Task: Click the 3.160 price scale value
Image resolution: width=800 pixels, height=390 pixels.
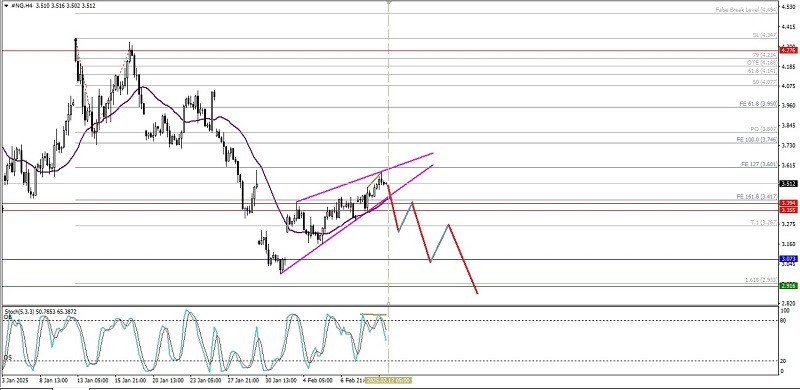Action: point(788,245)
